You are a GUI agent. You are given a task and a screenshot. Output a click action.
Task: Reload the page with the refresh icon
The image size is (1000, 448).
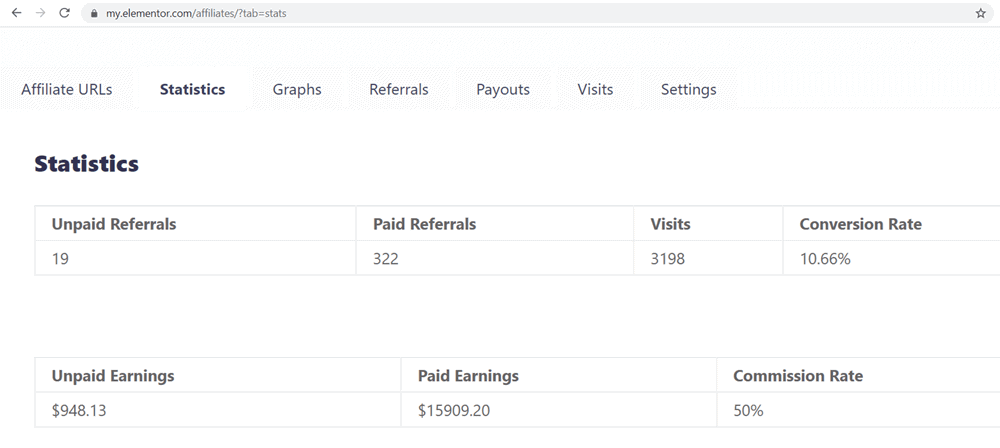coord(64,13)
